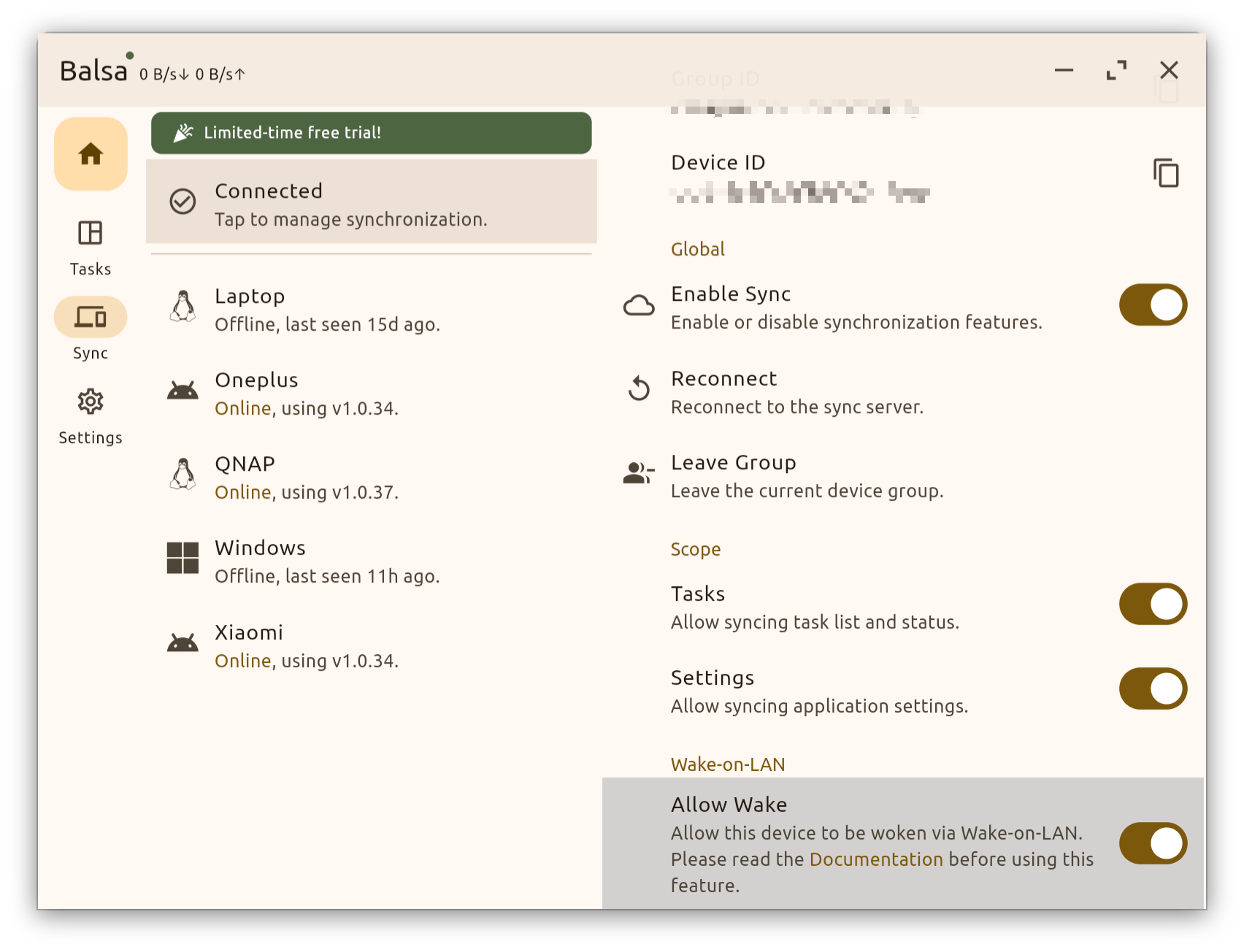Screen dimensions: 1244x952
Task: Click the Connected checkmark icon
Action: coord(183,201)
